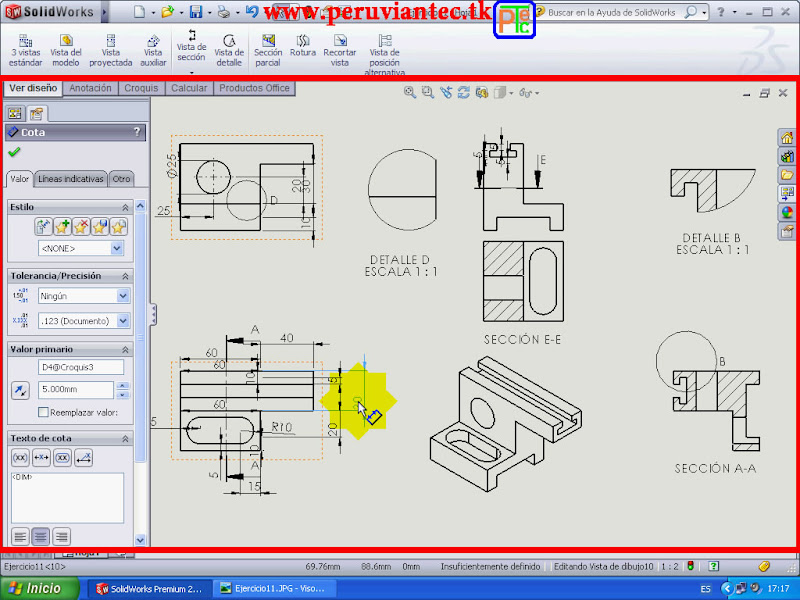
Task: Toggle the Reemplazar valor checkbox
Action: pos(43,412)
